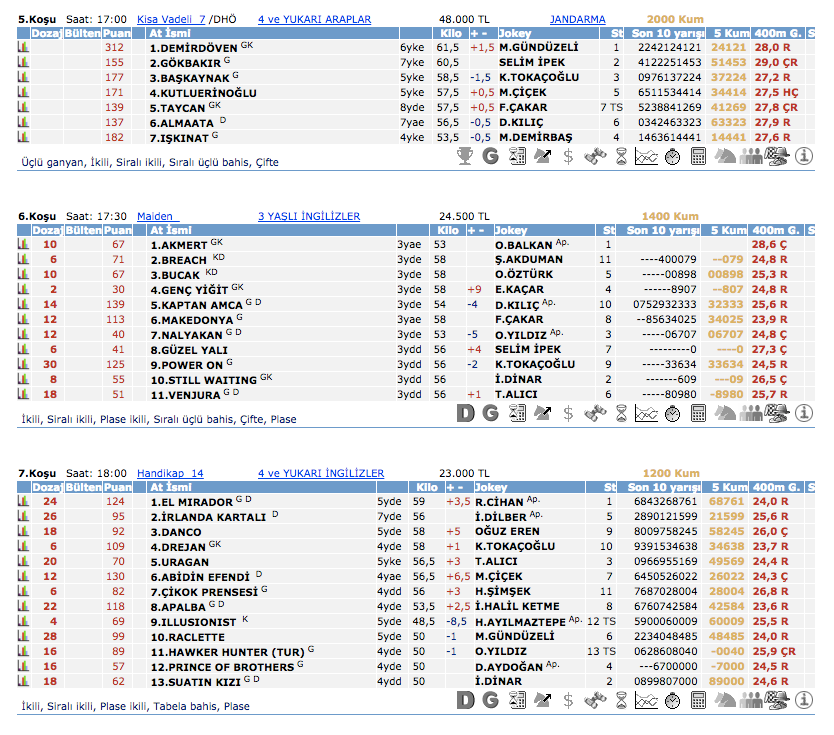
Task: Click the dollar sign icon under race 6
Action: pos(568,413)
